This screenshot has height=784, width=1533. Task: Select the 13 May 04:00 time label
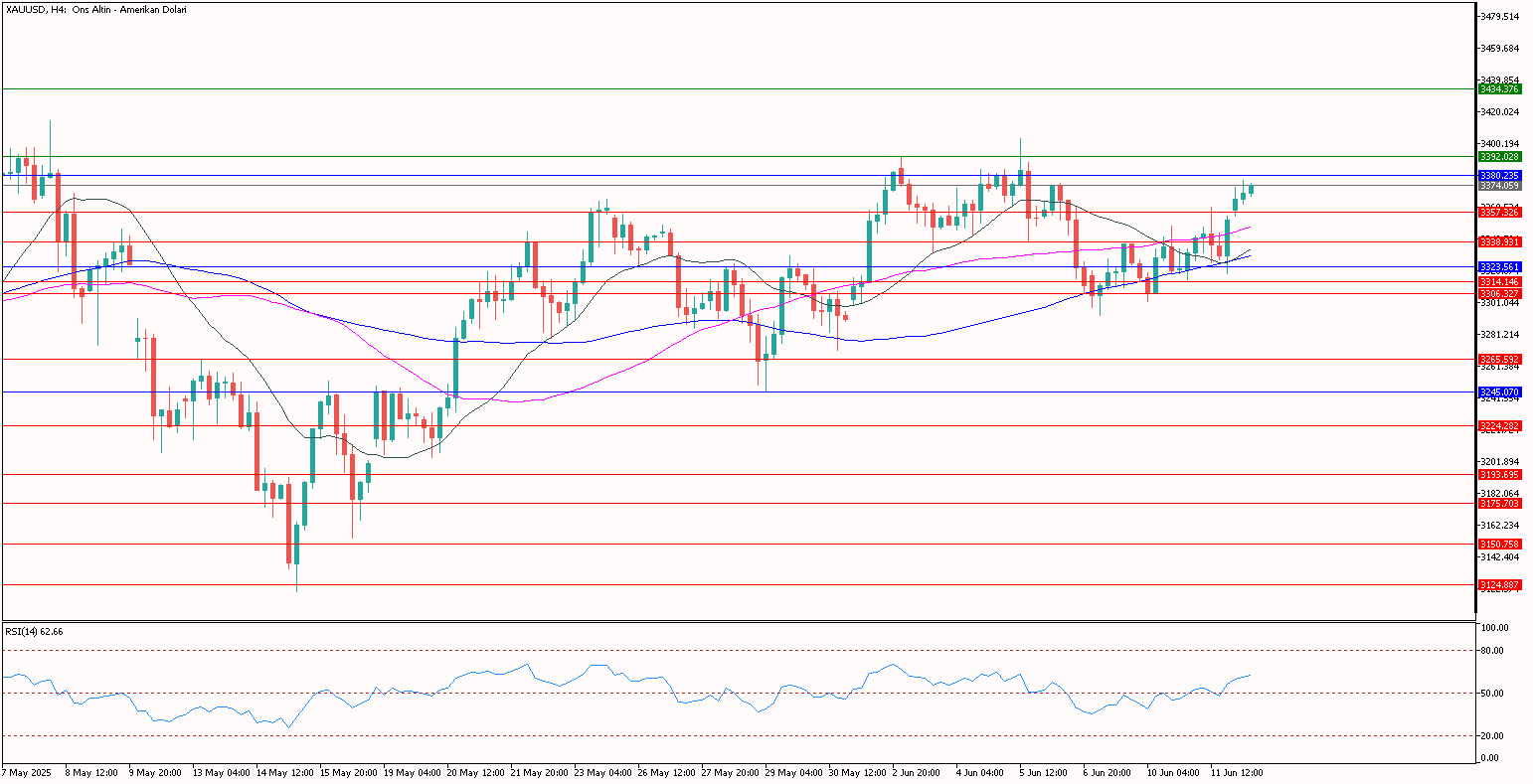(220, 772)
